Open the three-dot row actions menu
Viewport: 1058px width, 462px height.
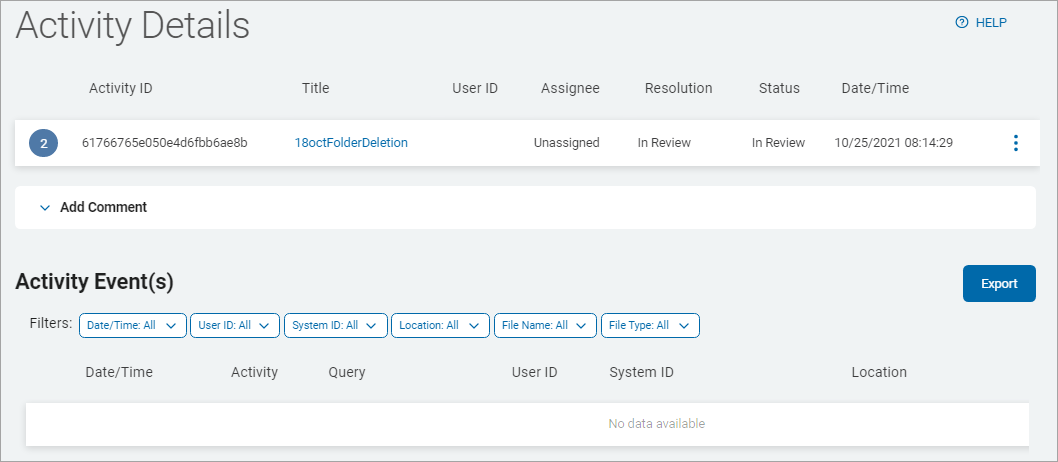click(x=1015, y=143)
